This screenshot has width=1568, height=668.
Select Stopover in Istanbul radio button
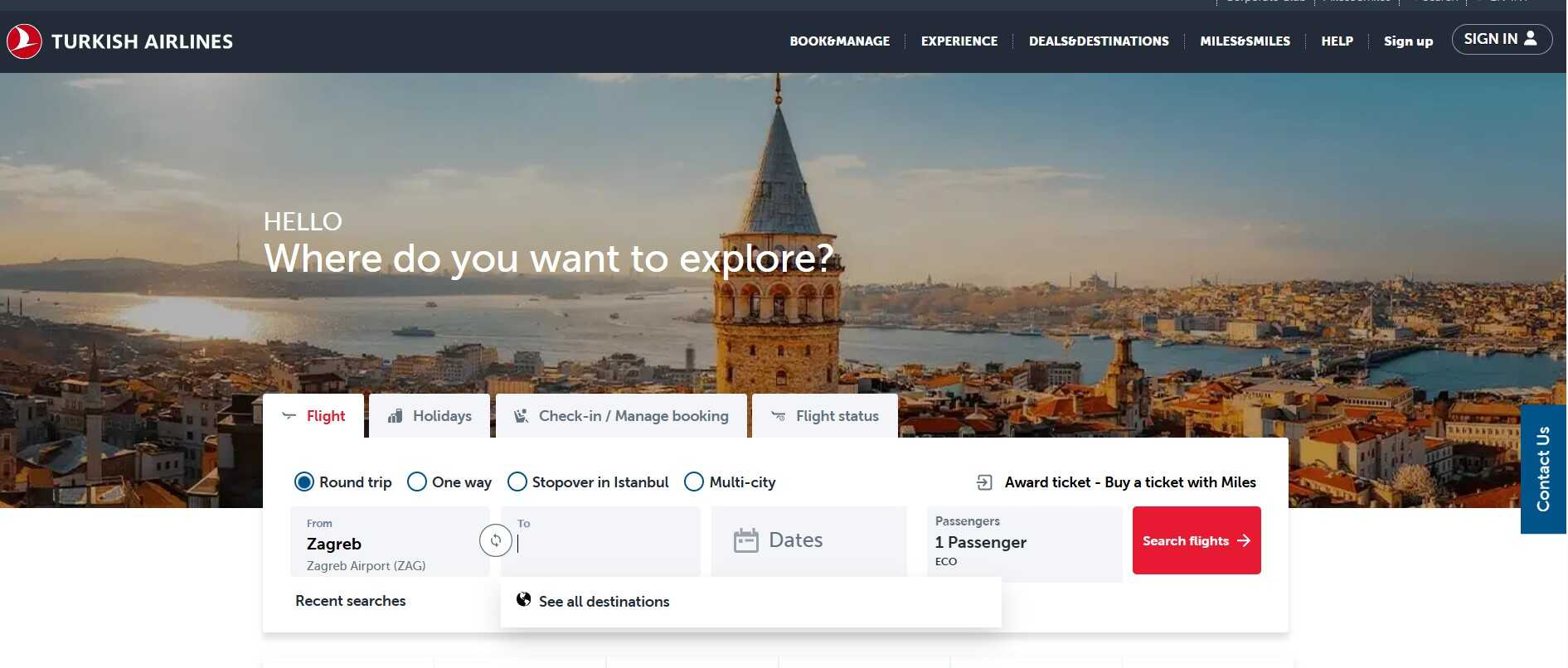point(517,482)
